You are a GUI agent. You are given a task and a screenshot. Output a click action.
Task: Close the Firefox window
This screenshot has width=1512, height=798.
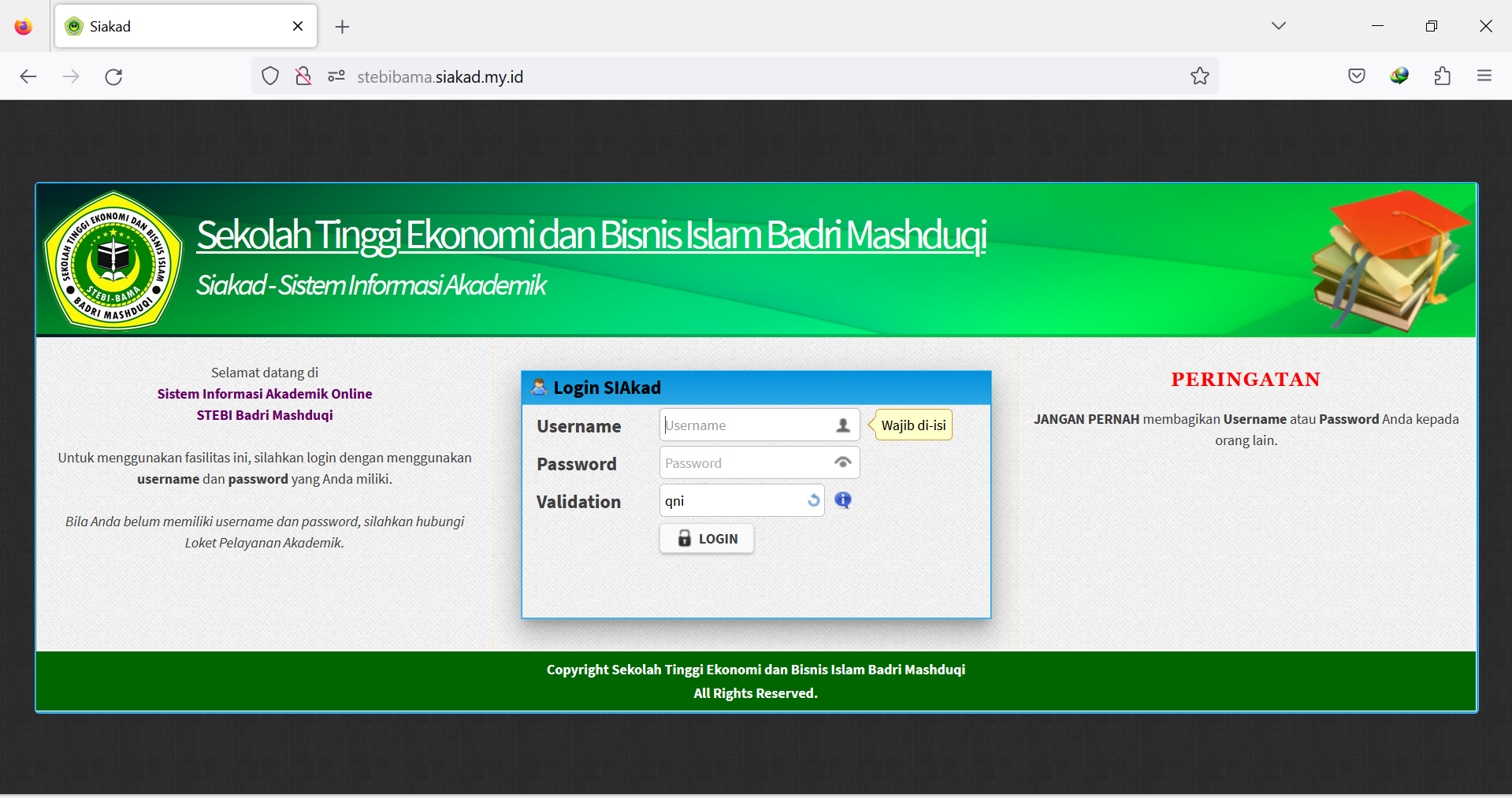pyautogui.click(x=1485, y=26)
